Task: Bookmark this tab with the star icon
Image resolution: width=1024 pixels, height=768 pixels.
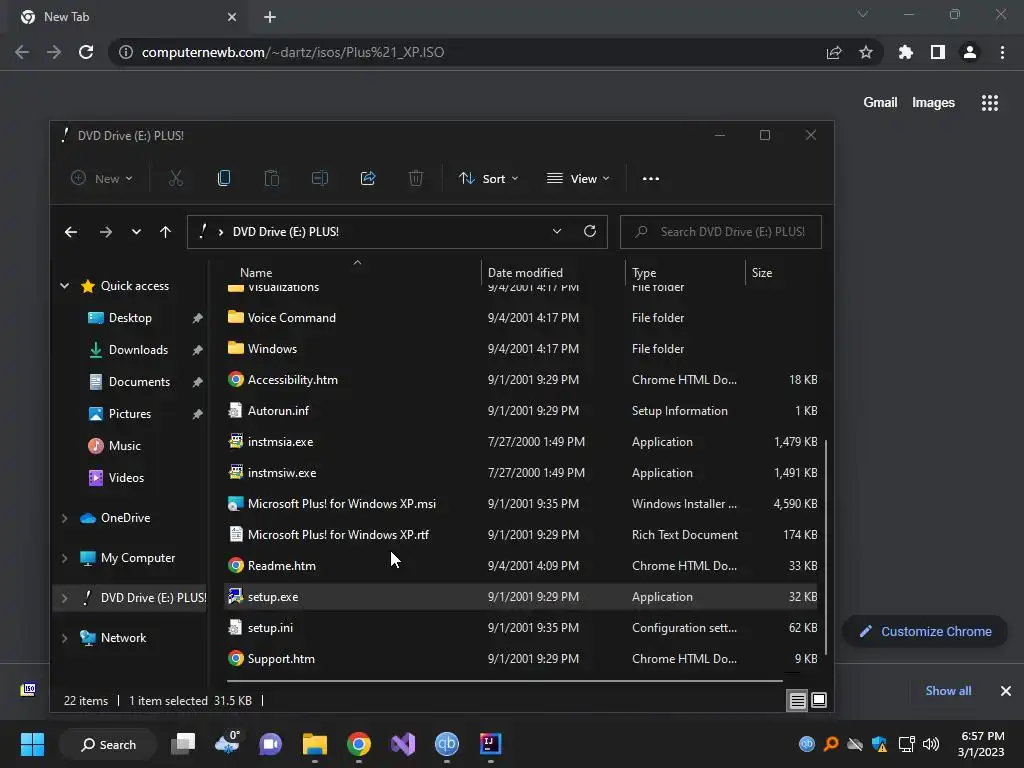Action: (866, 52)
